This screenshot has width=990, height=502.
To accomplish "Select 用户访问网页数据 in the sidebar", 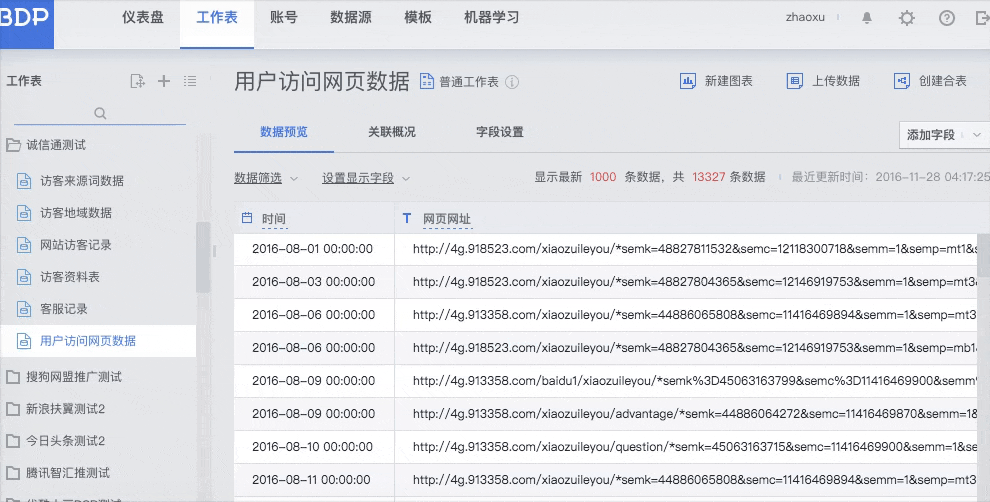I will (98, 341).
